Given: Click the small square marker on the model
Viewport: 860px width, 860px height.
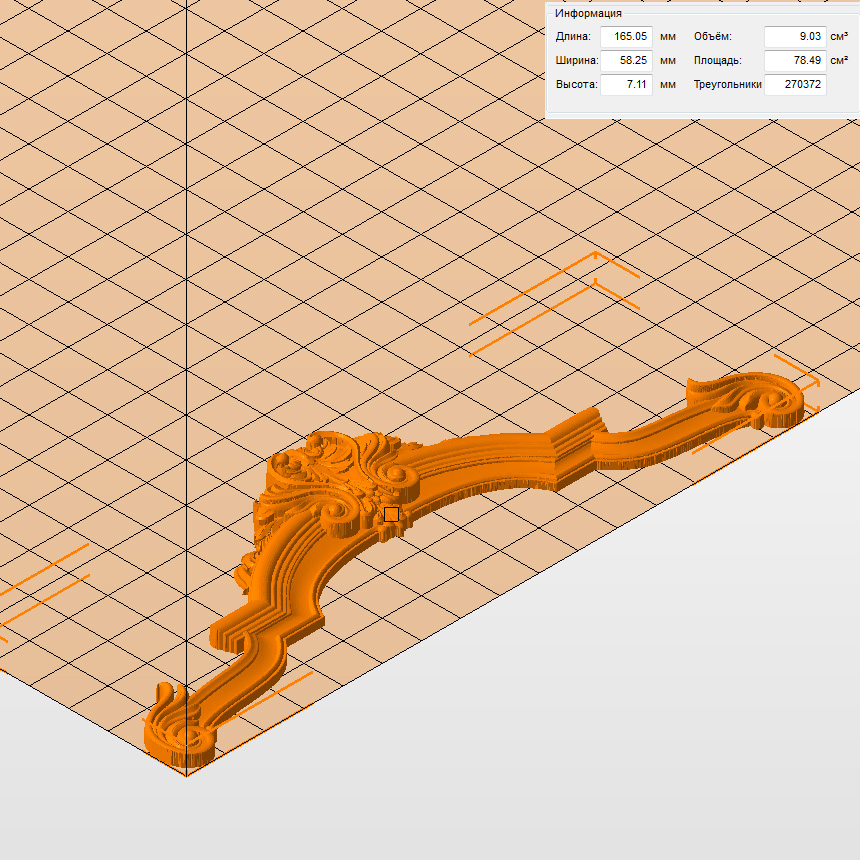Looking at the screenshot, I should coord(391,514).
